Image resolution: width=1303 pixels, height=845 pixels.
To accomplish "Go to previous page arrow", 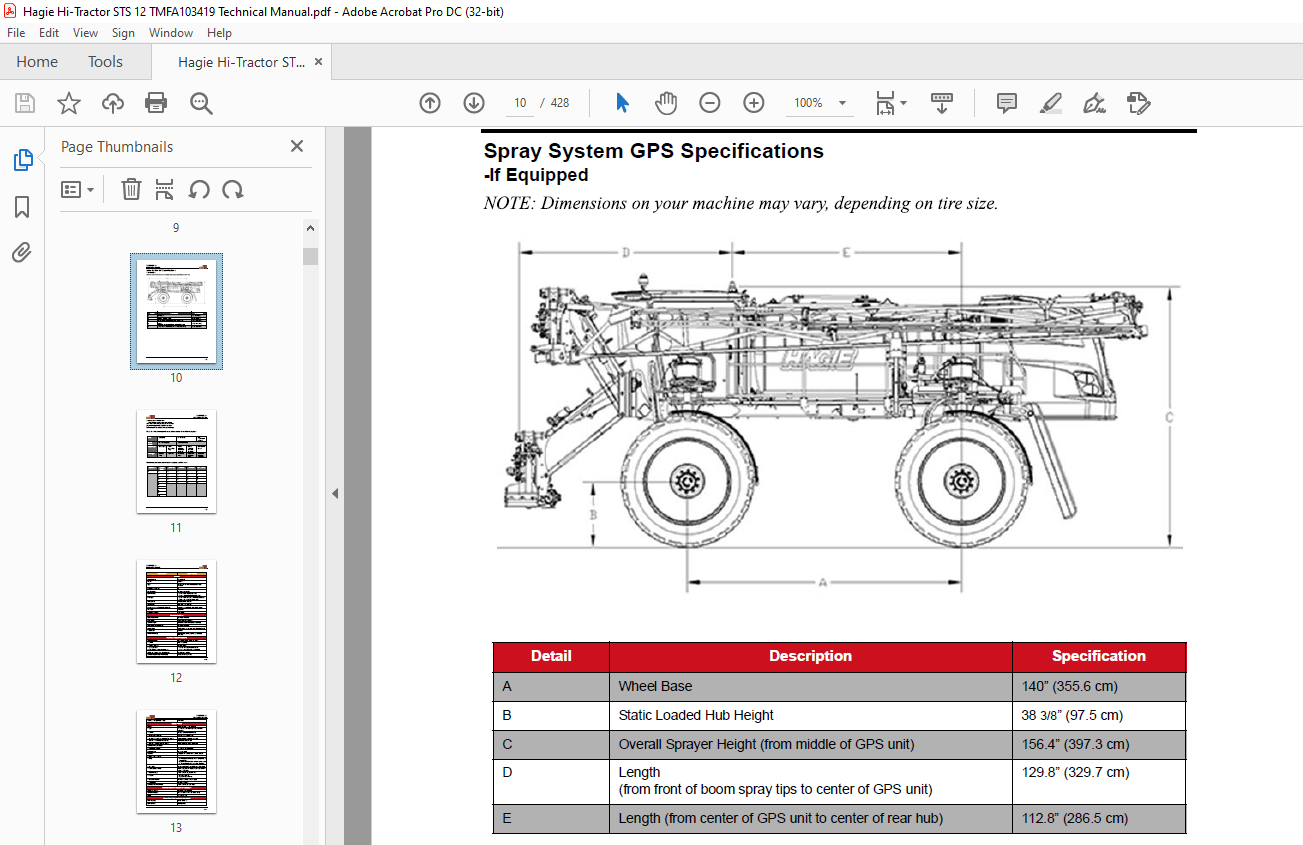I will click(430, 103).
